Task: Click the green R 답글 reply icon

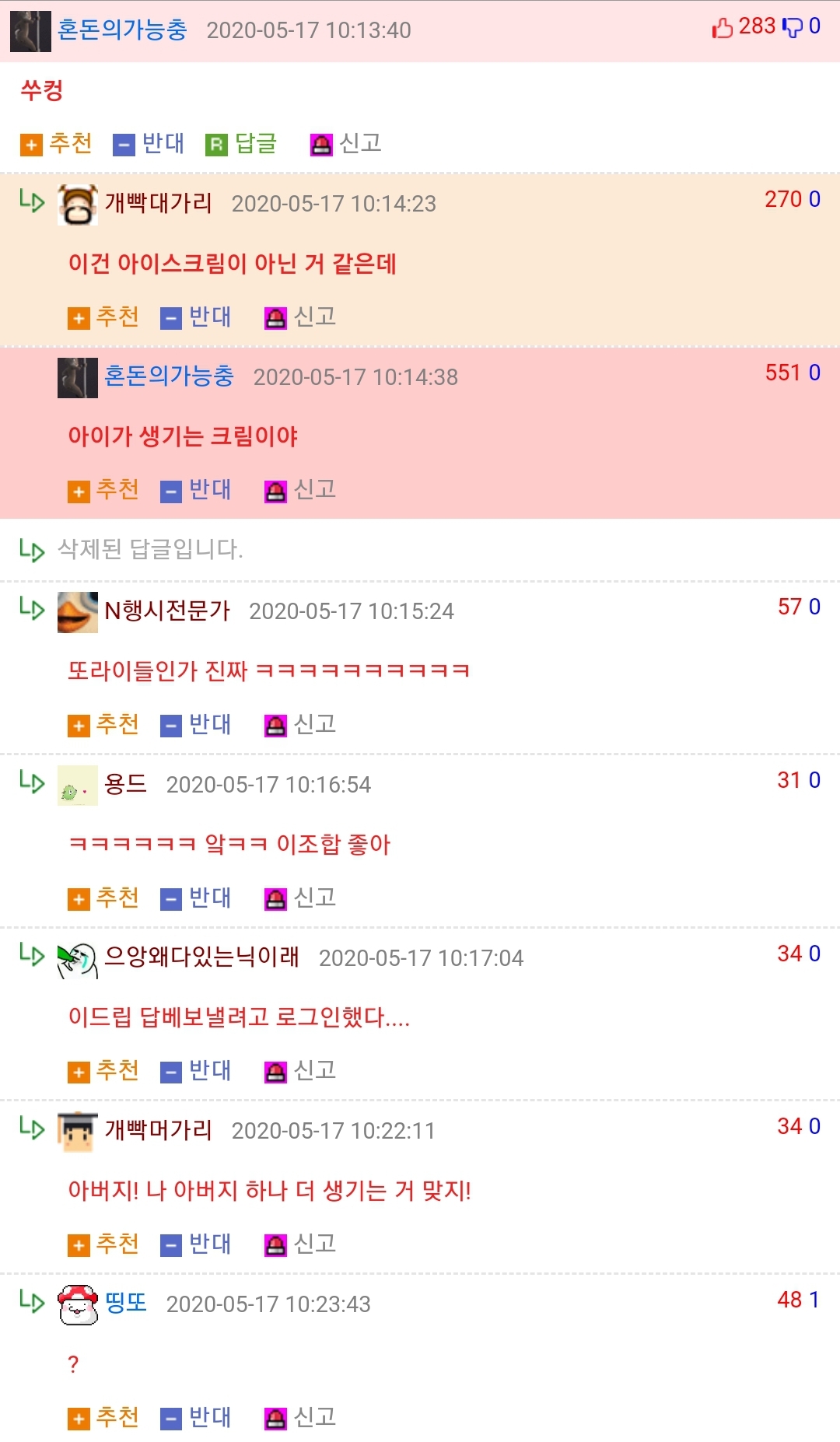Action: pos(216,145)
